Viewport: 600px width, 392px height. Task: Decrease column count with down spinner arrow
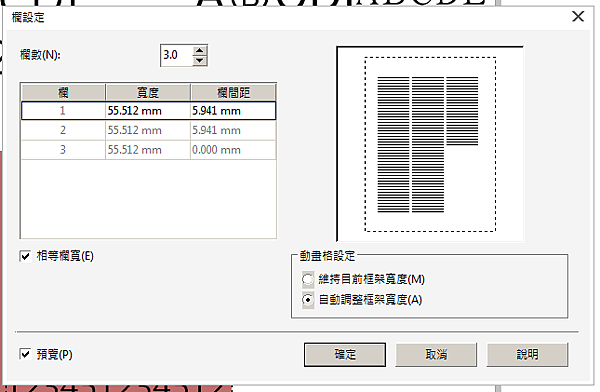[199, 60]
